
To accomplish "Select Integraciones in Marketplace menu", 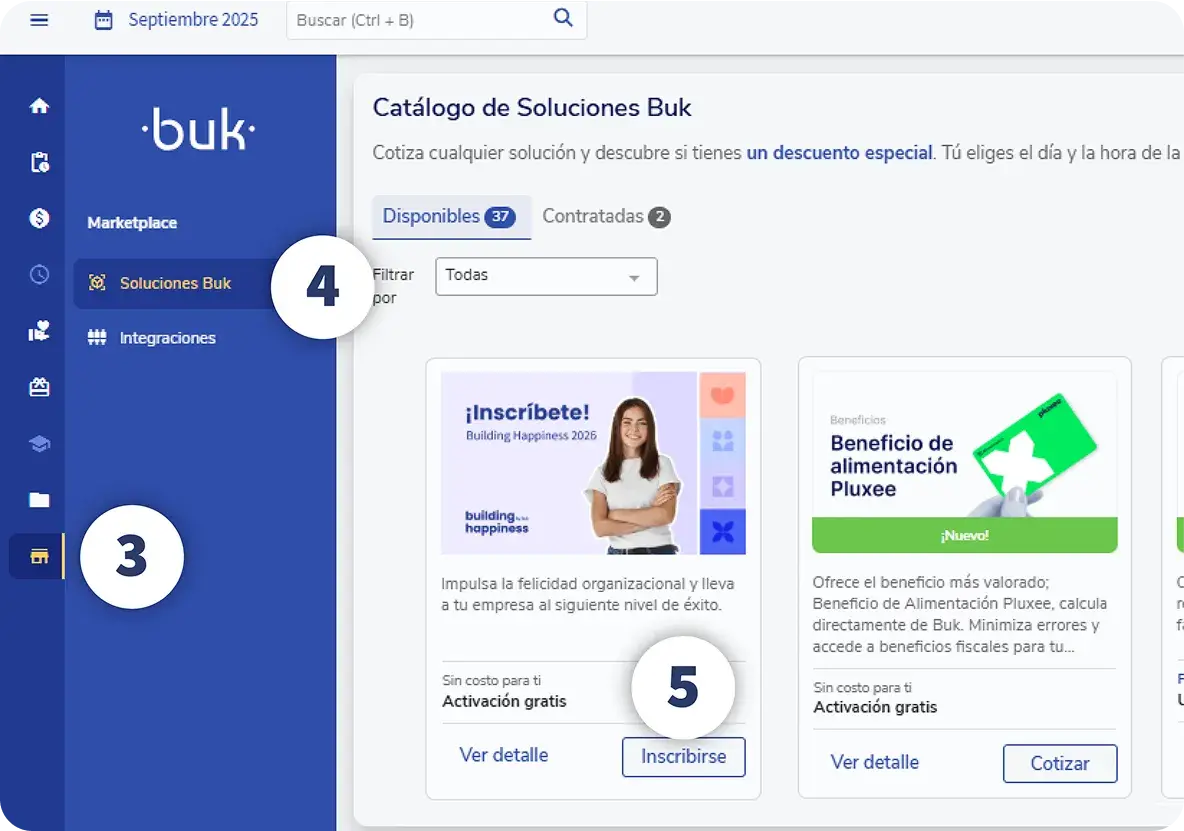I will [168, 338].
